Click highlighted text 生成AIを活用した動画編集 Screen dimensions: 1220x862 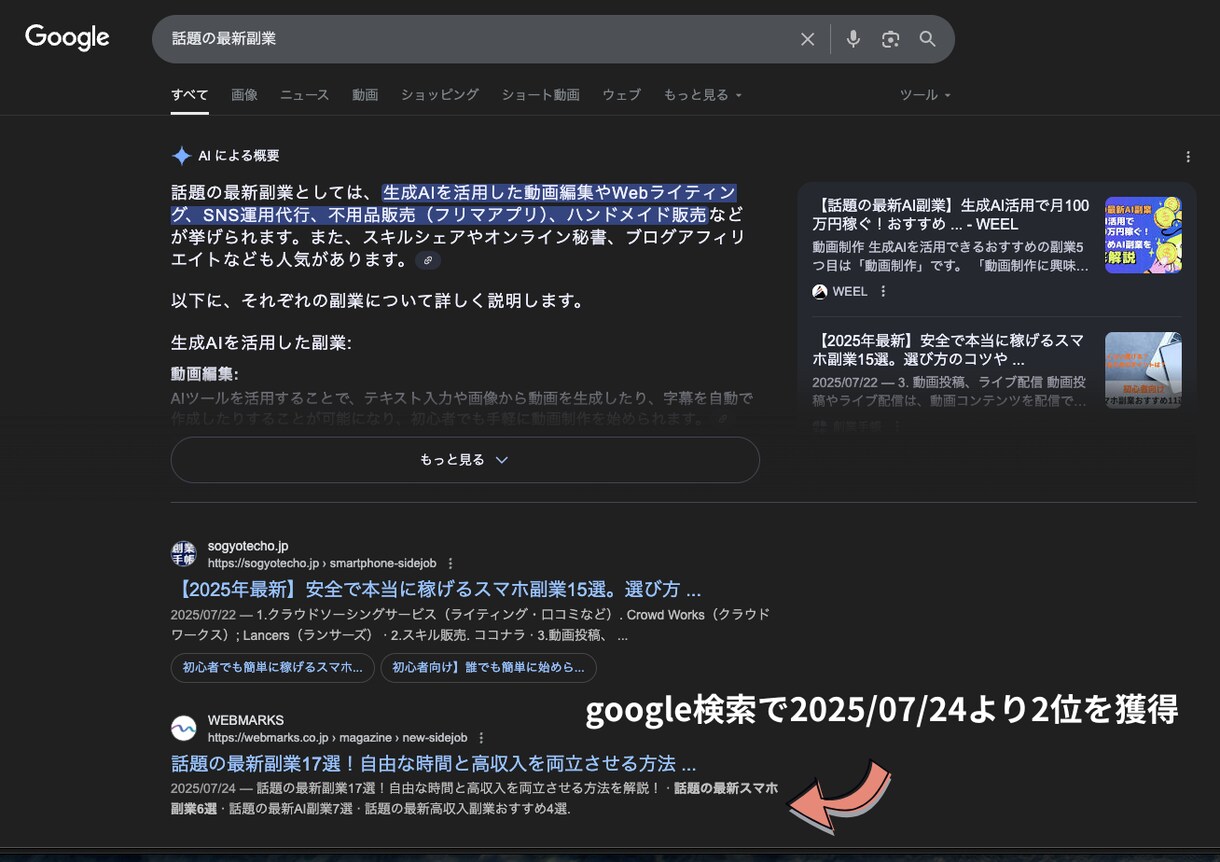point(489,192)
